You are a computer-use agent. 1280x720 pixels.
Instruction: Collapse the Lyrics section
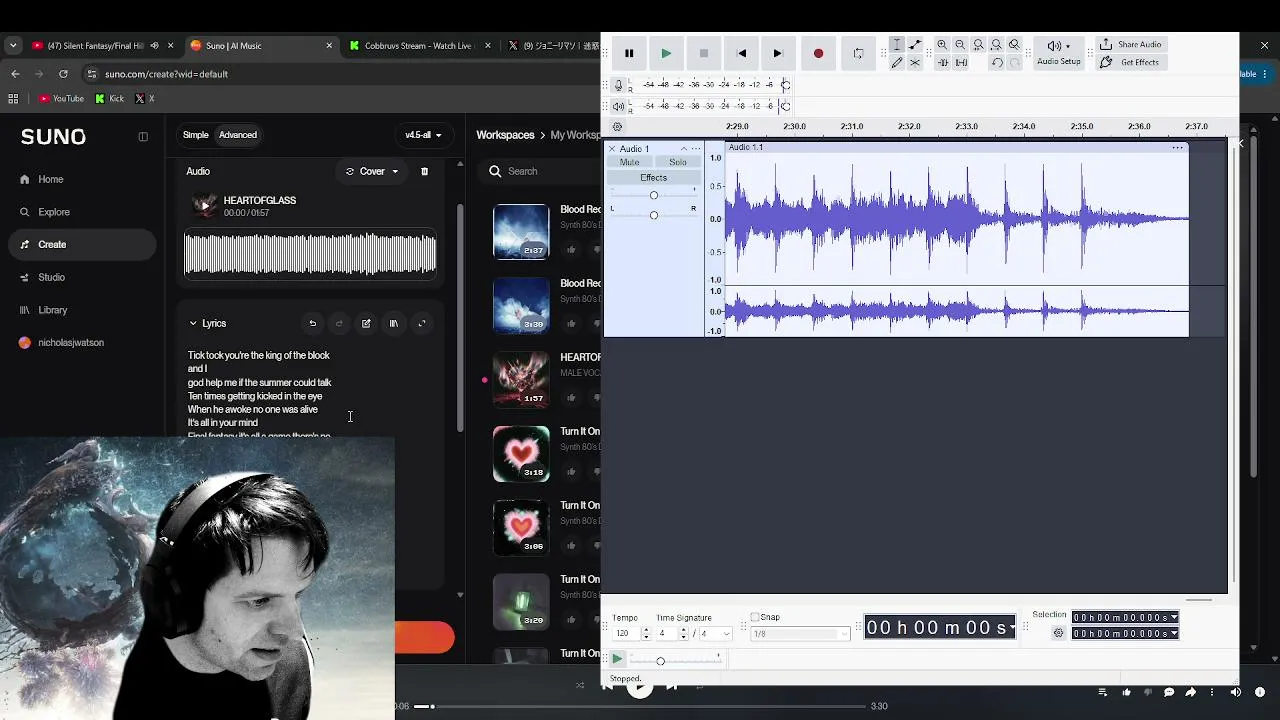pos(193,323)
